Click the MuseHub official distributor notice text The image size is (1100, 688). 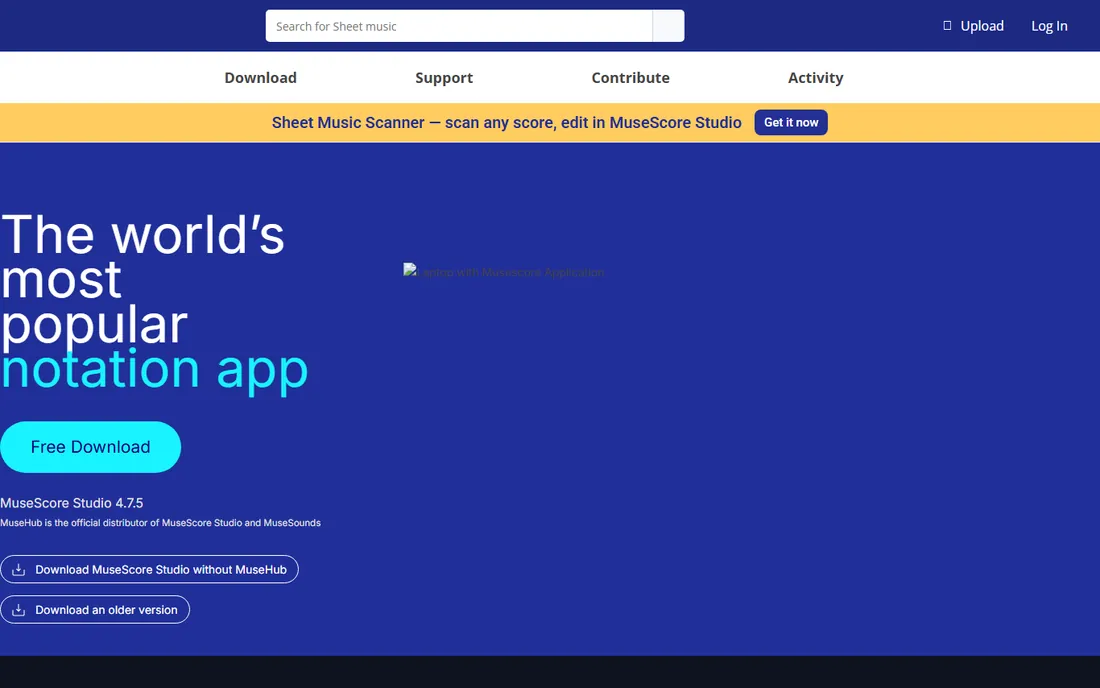161,522
